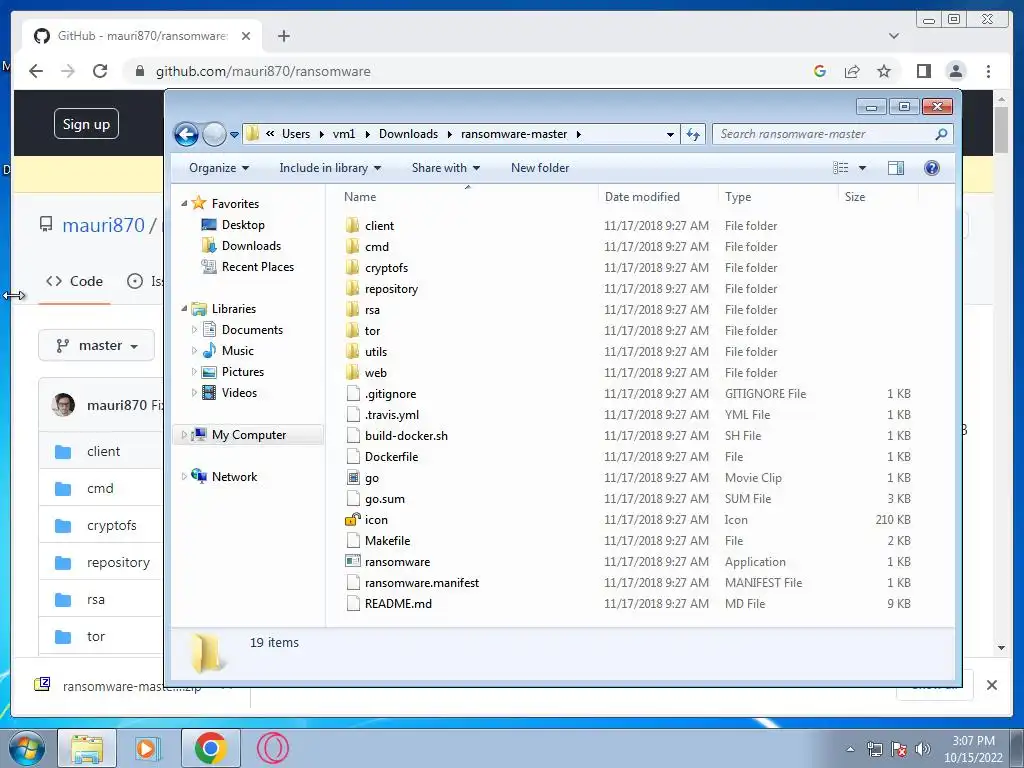Click the New folder button
This screenshot has width=1024, height=768.
[x=540, y=168]
